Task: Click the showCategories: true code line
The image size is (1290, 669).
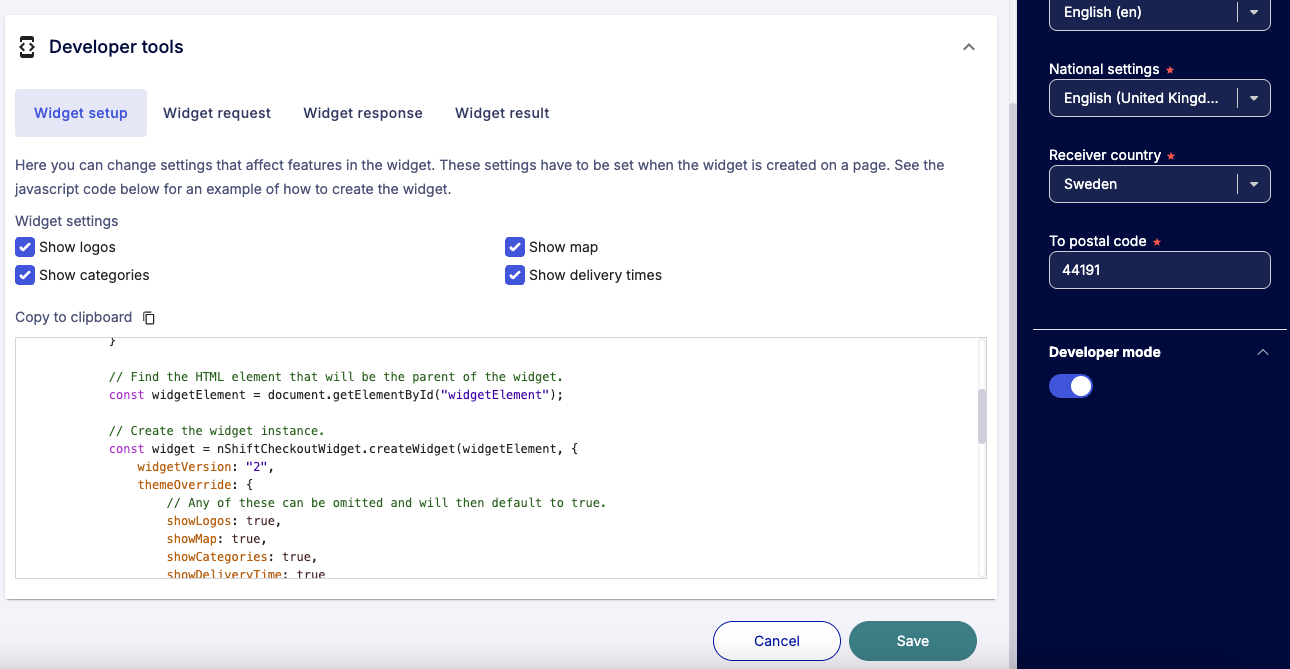Action: (x=242, y=557)
